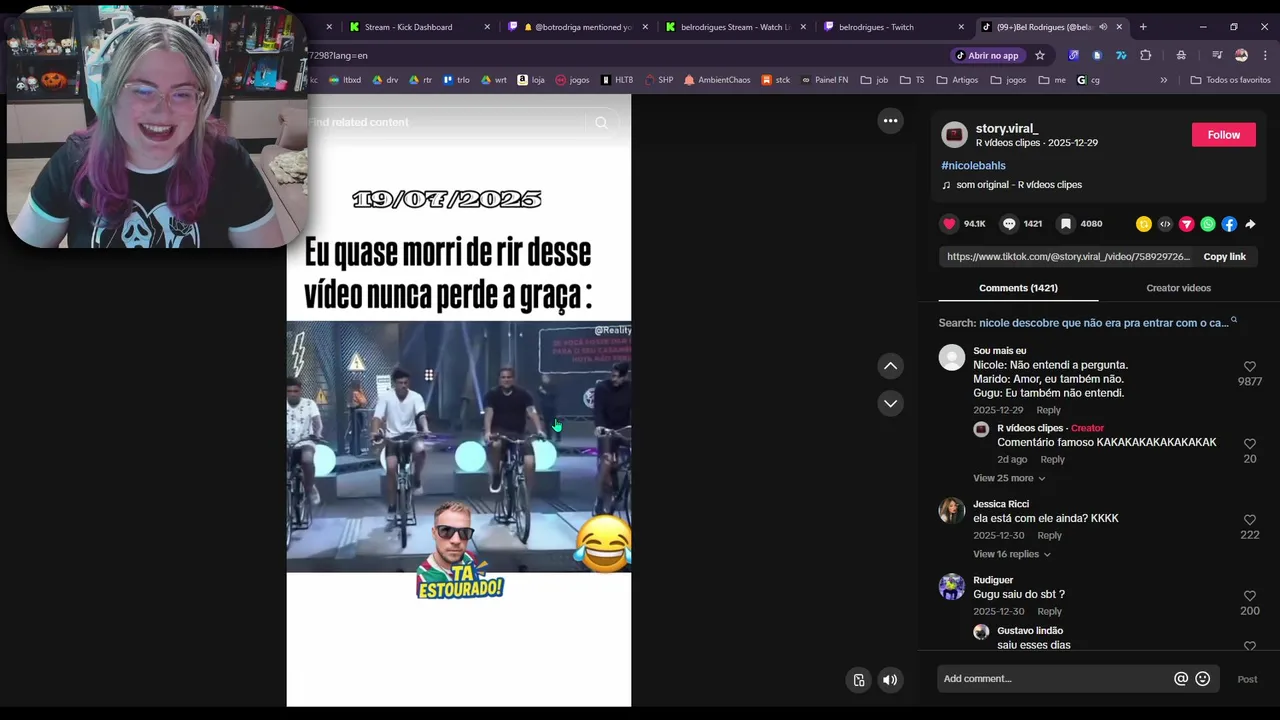Open Jessica Ricci's profile picture
Image resolution: width=1280 pixels, height=720 pixels.
(951, 511)
